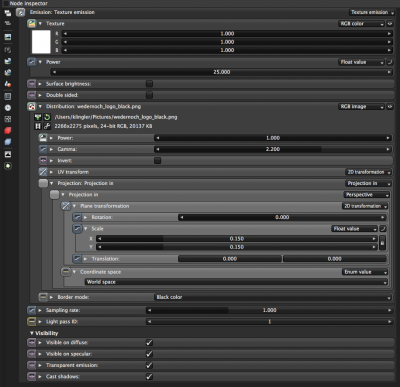Open the top-level 2D transformation dropdown for UV transform
The width and height of the screenshot is (400, 387).
[368, 172]
